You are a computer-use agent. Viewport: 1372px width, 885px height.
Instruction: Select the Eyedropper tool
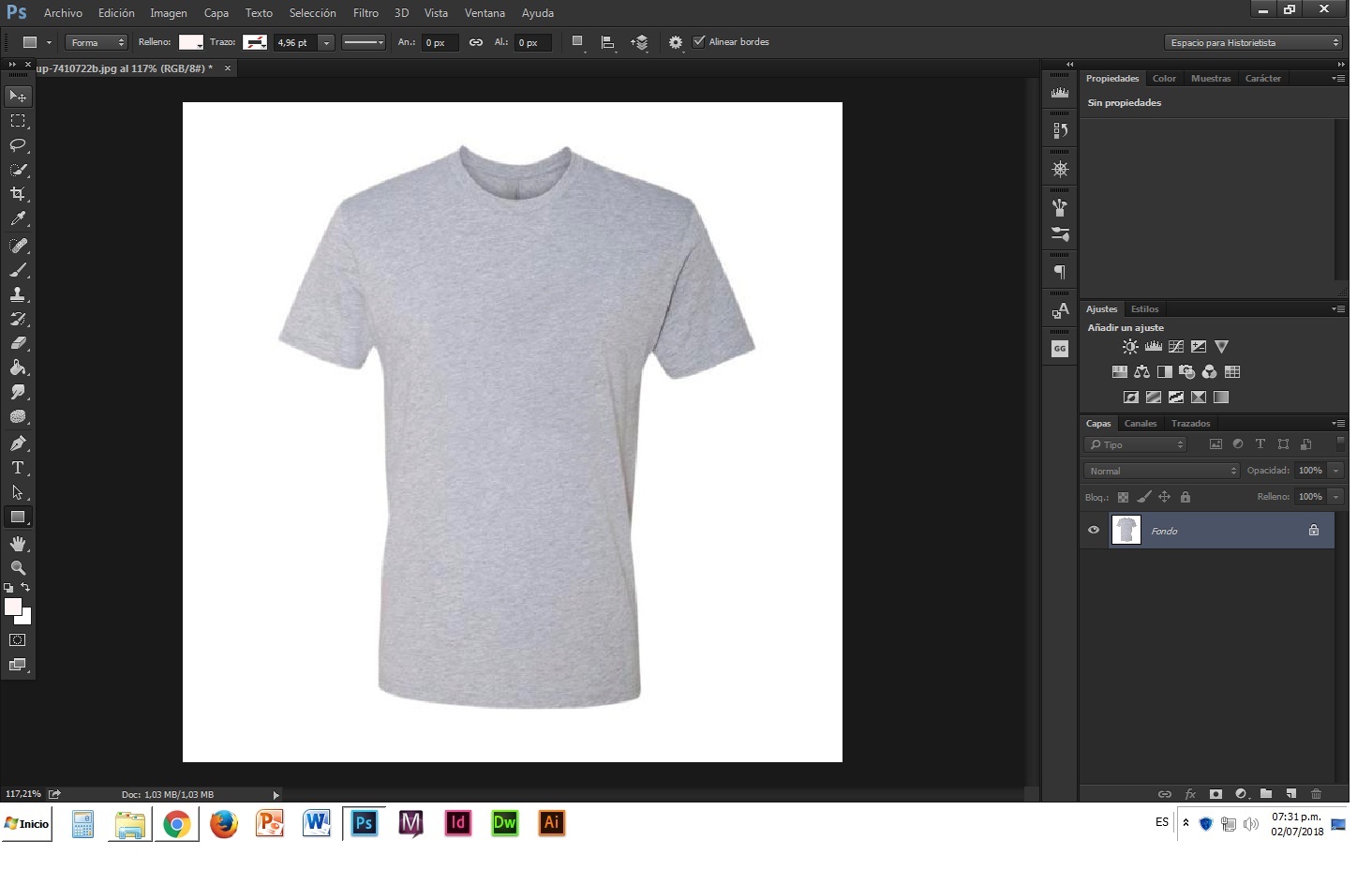click(18, 218)
